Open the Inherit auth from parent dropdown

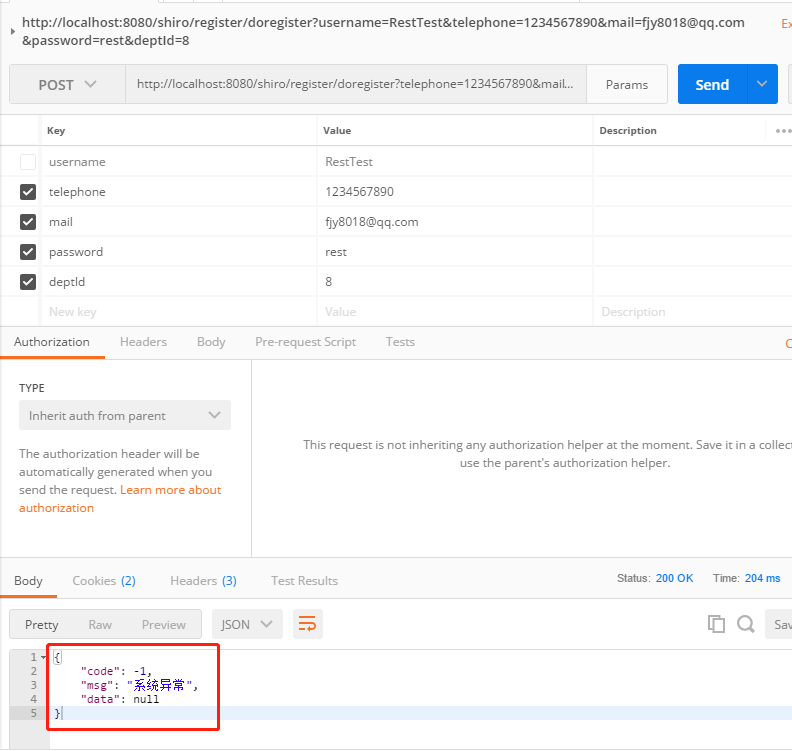point(124,415)
